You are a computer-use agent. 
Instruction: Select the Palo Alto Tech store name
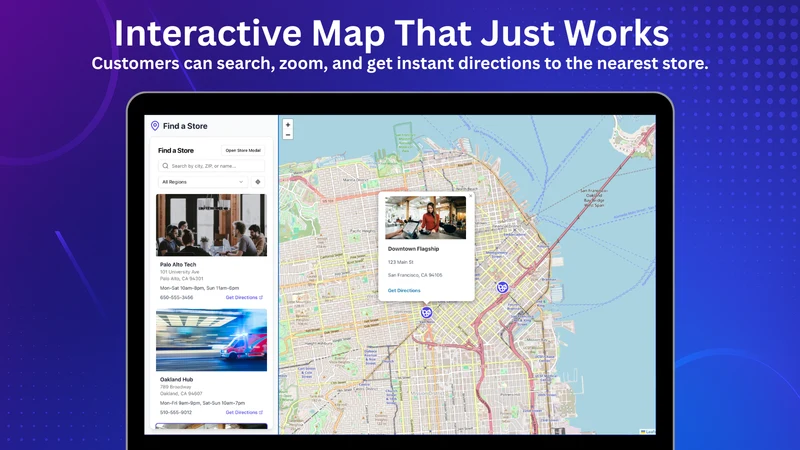(x=178, y=264)
